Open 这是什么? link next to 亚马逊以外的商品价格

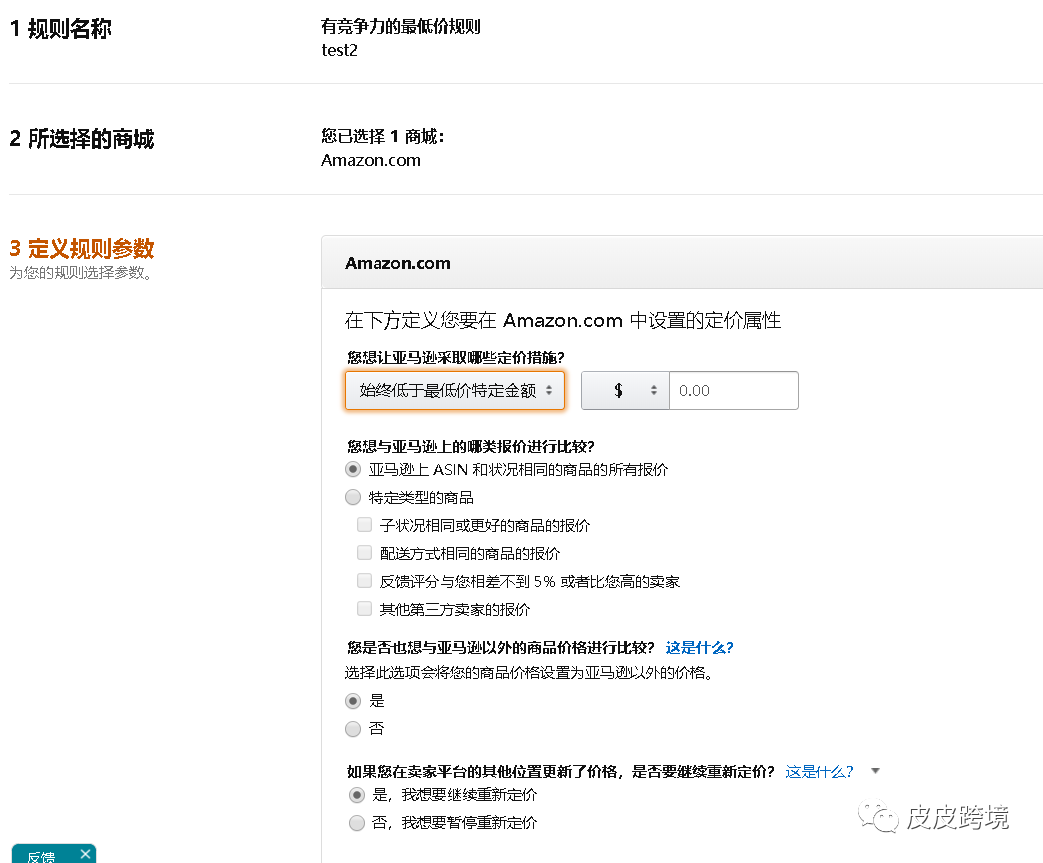click(699, 647)
